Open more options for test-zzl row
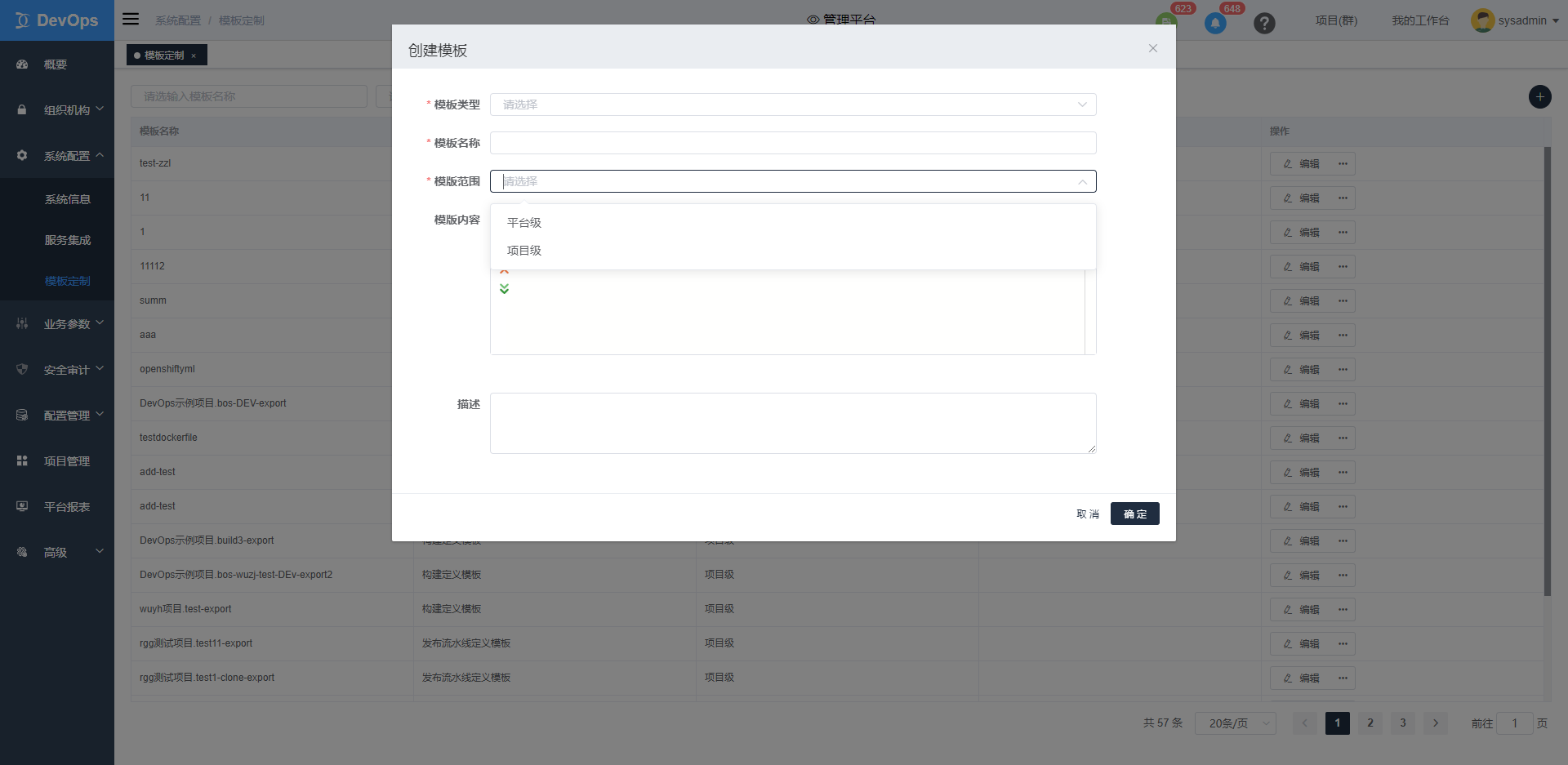The width and height of the screenshot is (1568, 765). click(1343, 164)
